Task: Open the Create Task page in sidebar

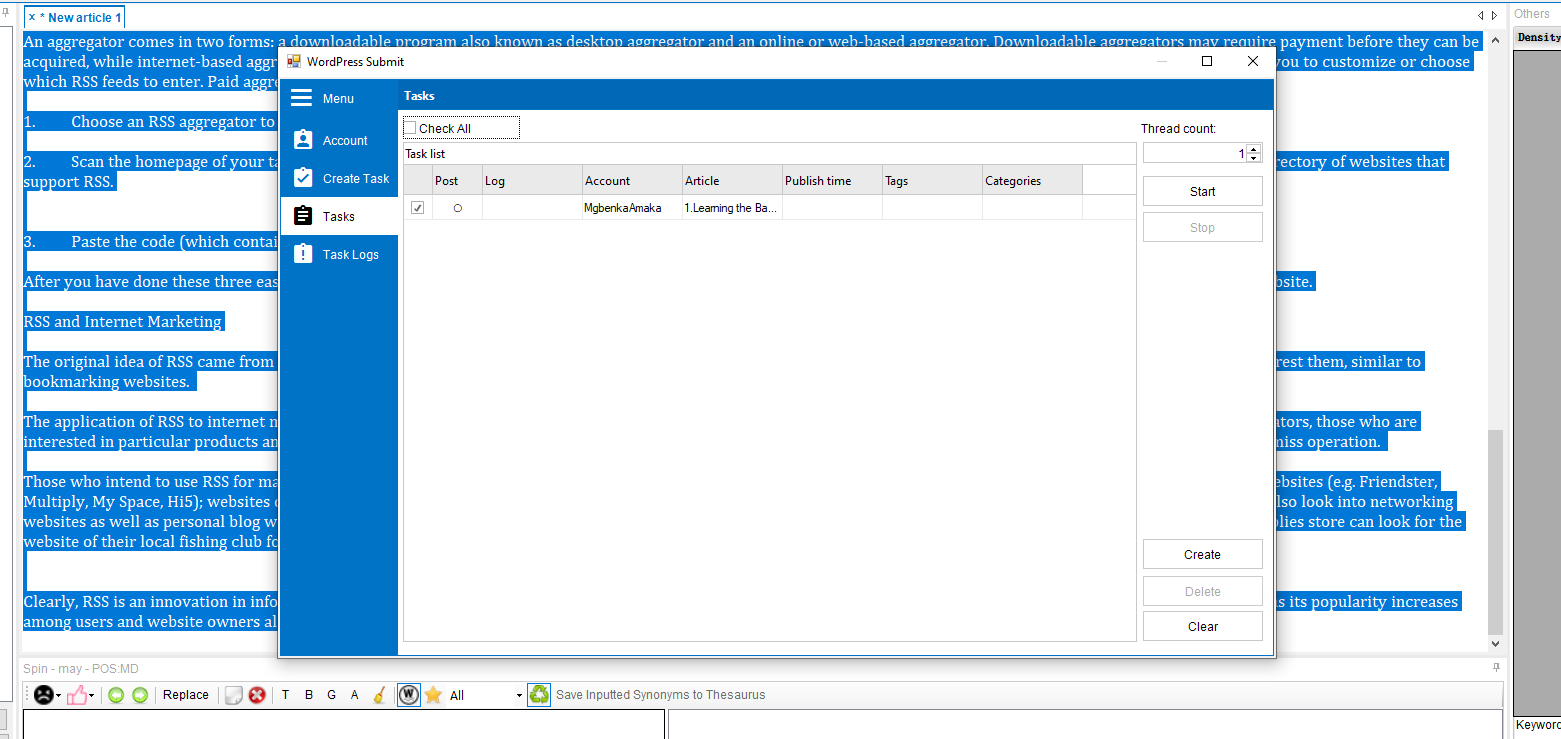Action: 340,179
